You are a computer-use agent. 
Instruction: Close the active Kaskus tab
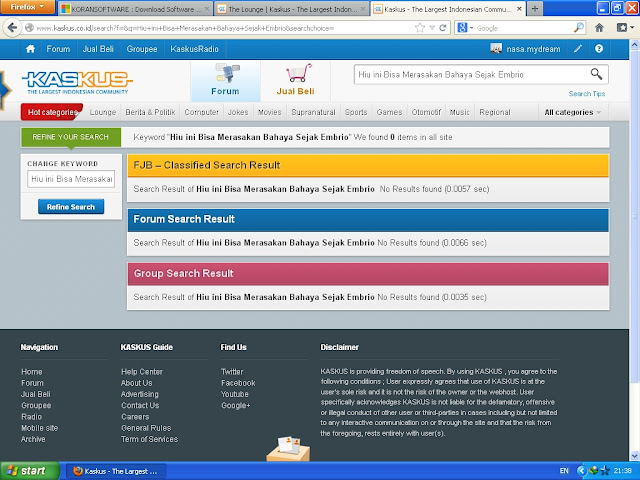click(x=519, y=9)
